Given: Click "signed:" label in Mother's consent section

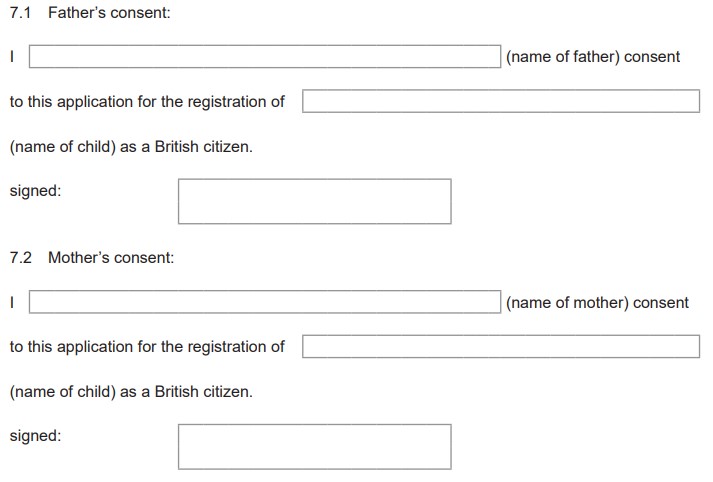Looking at the screenshot, I should (x=35, y=436).
